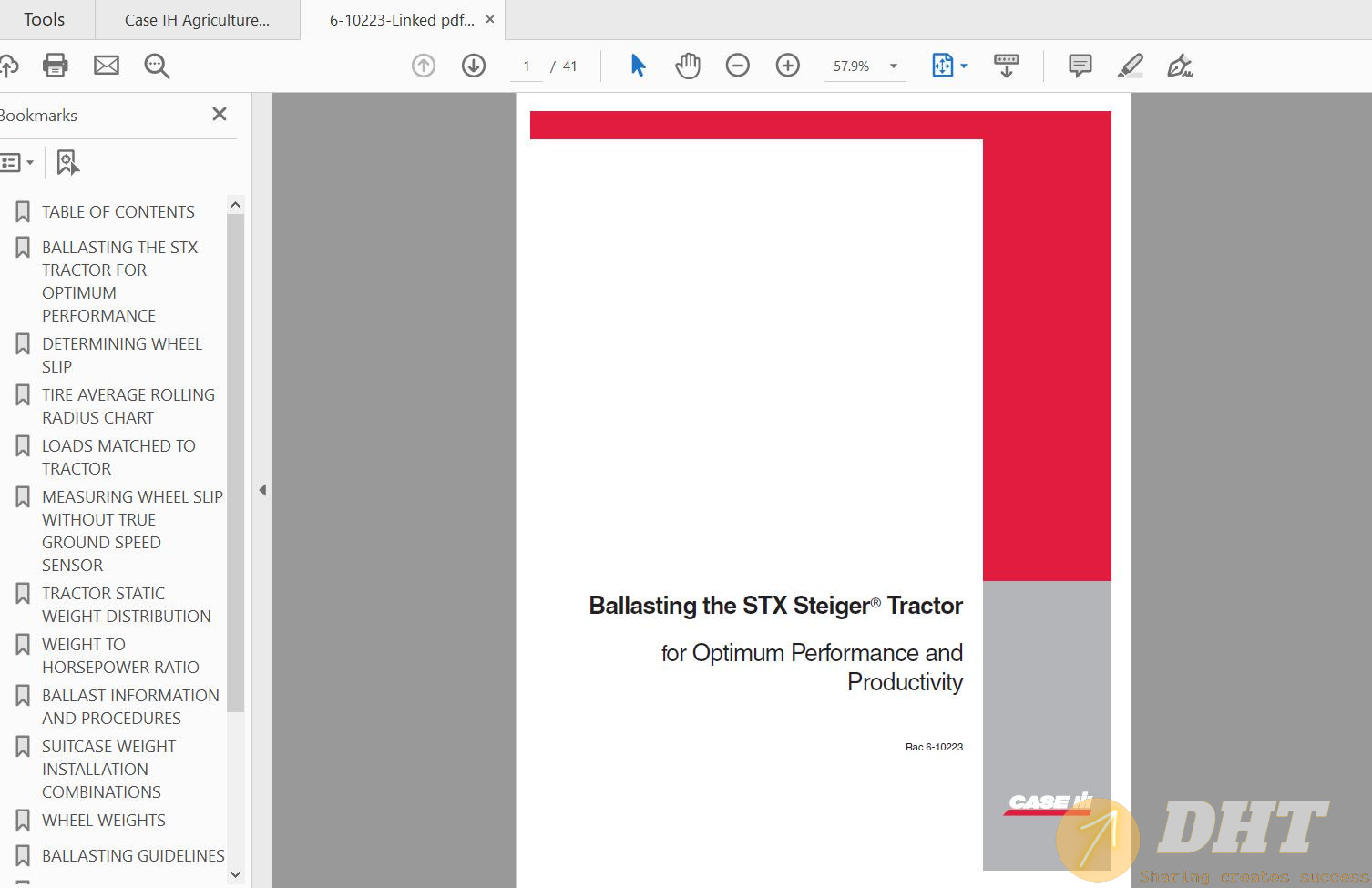
Task: Collapse the left navigation pane arrow
Action: pyautogui.click(x=262, y=490)
